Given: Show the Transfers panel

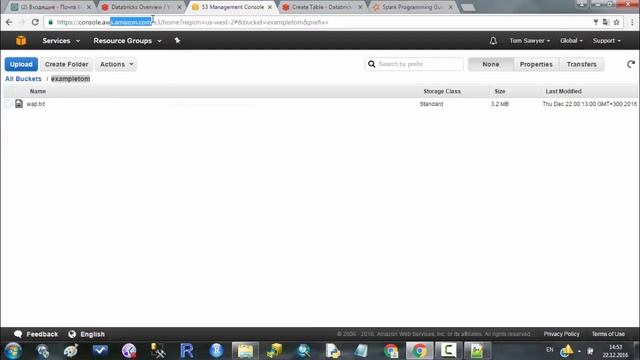Looking at the screenshot, I should [x=581, y=64].
